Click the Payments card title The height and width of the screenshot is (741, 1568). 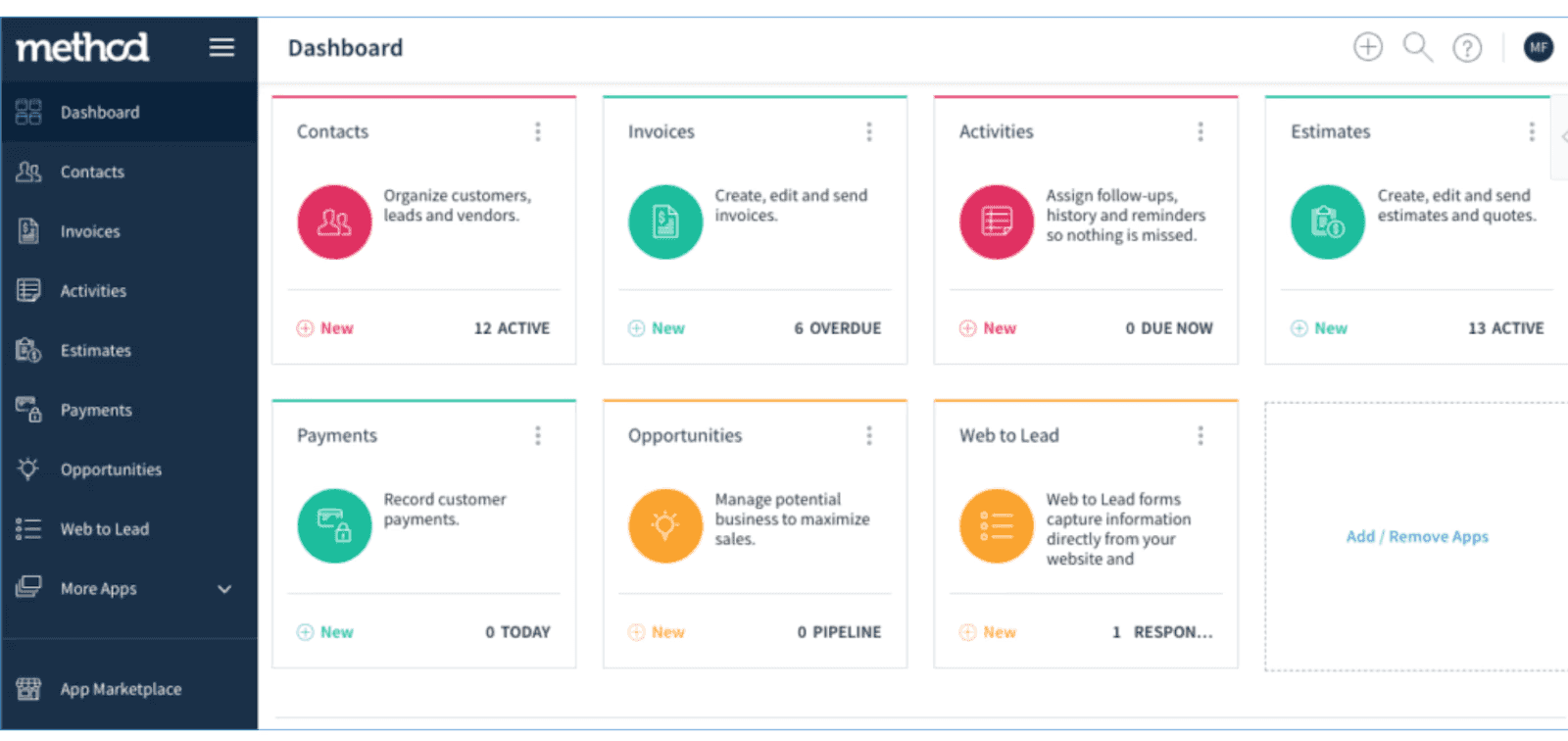337,435
